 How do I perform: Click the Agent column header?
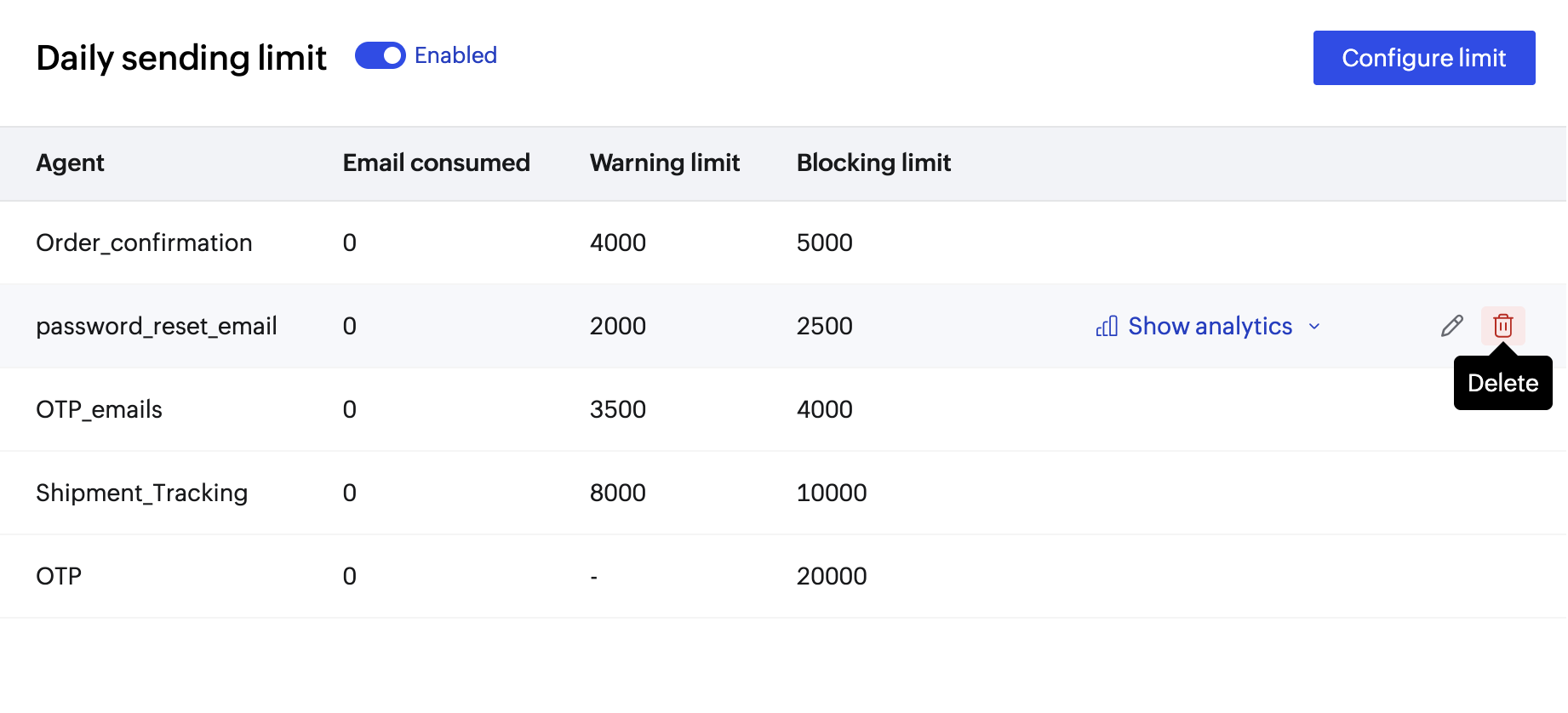[x=70, y=163]
